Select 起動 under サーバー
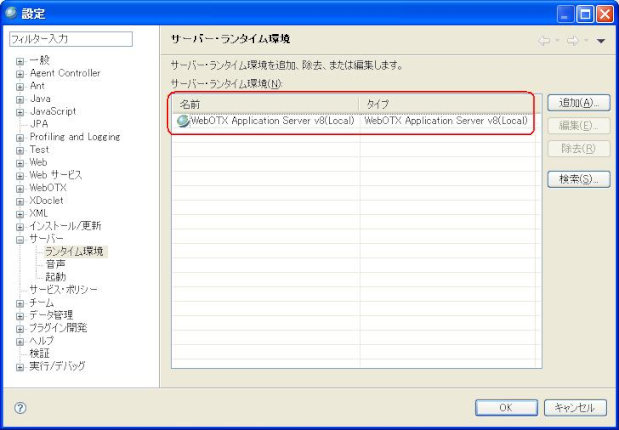619x430 pixels. point(55,277)
